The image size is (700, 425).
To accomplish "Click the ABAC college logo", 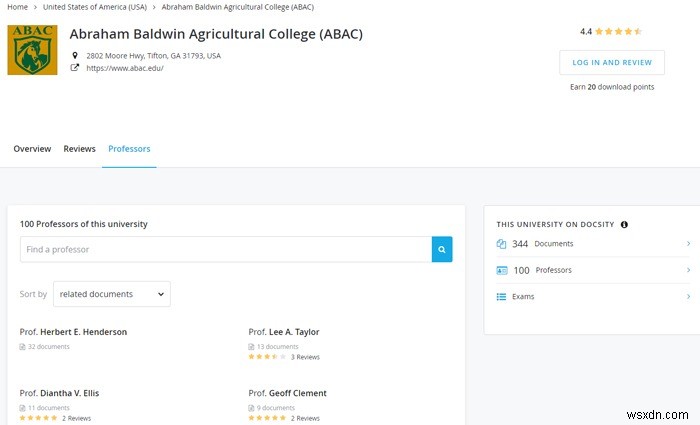I will 32,50.
